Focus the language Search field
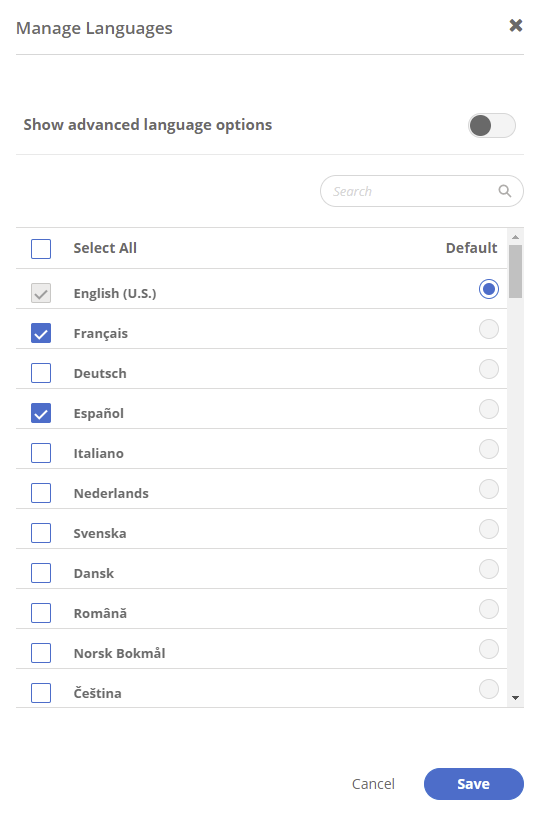This screenshot has height=815, width=538. (x=422, y=191)
